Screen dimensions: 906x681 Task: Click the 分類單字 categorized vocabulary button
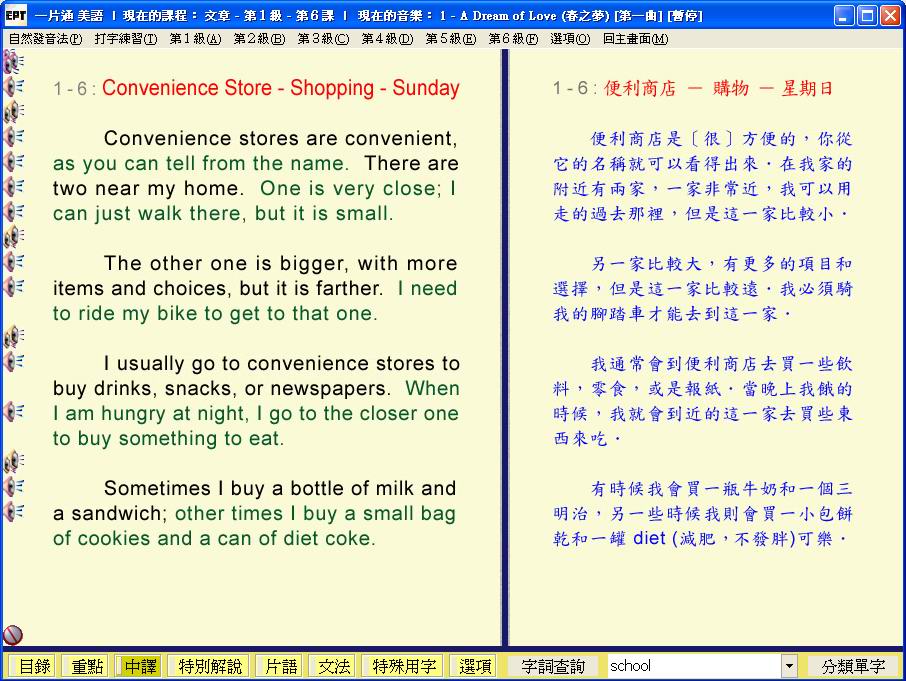pos(853,666)
